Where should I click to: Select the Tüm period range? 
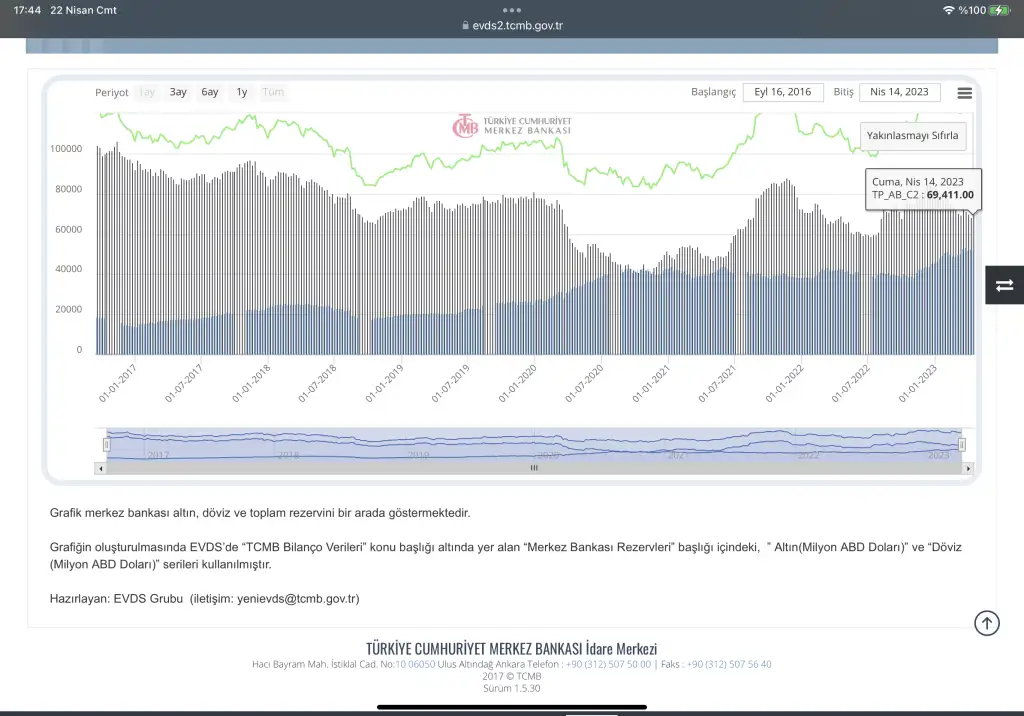(x=273, y=92)
